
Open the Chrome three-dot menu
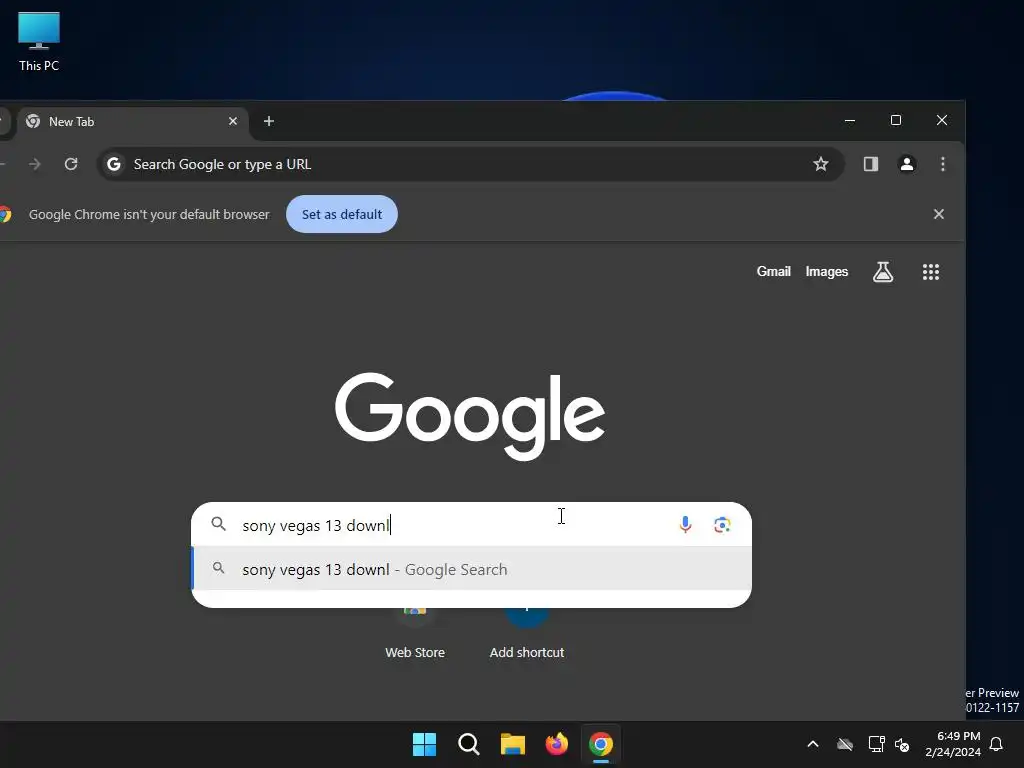tap(942, 164)
